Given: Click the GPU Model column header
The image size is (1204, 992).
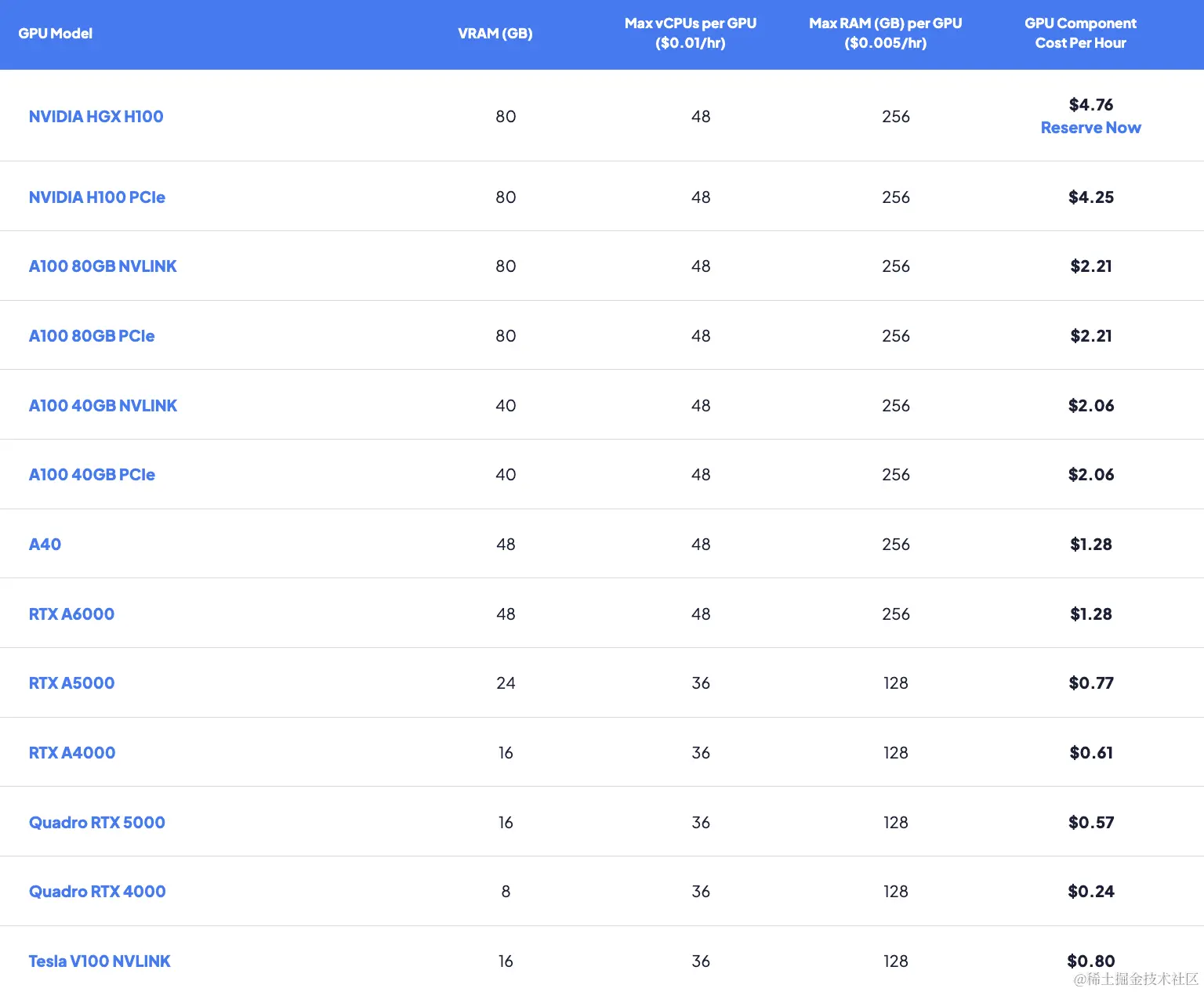Looking at the screenshot, I should 55,34.
